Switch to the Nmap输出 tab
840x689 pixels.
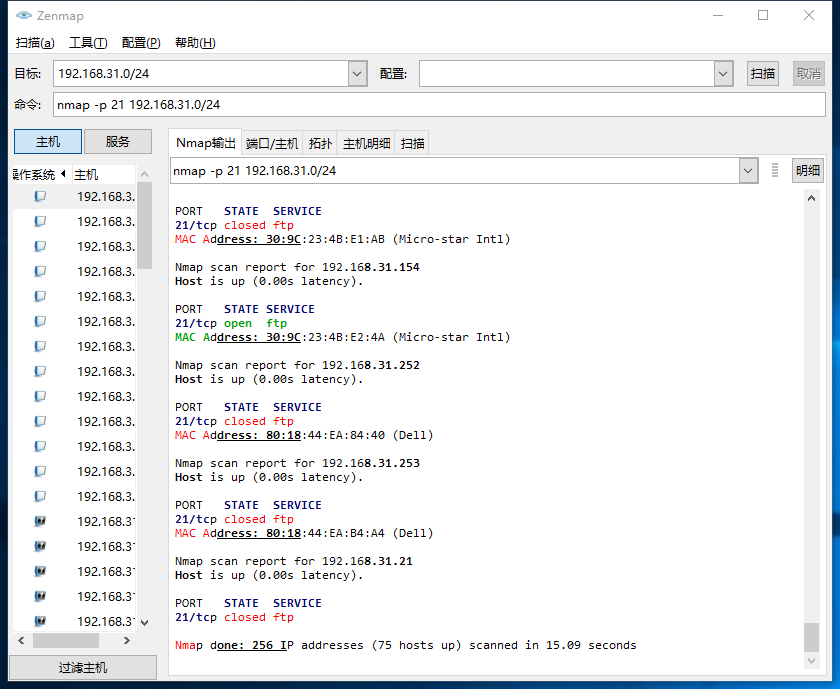coord(206,143)
